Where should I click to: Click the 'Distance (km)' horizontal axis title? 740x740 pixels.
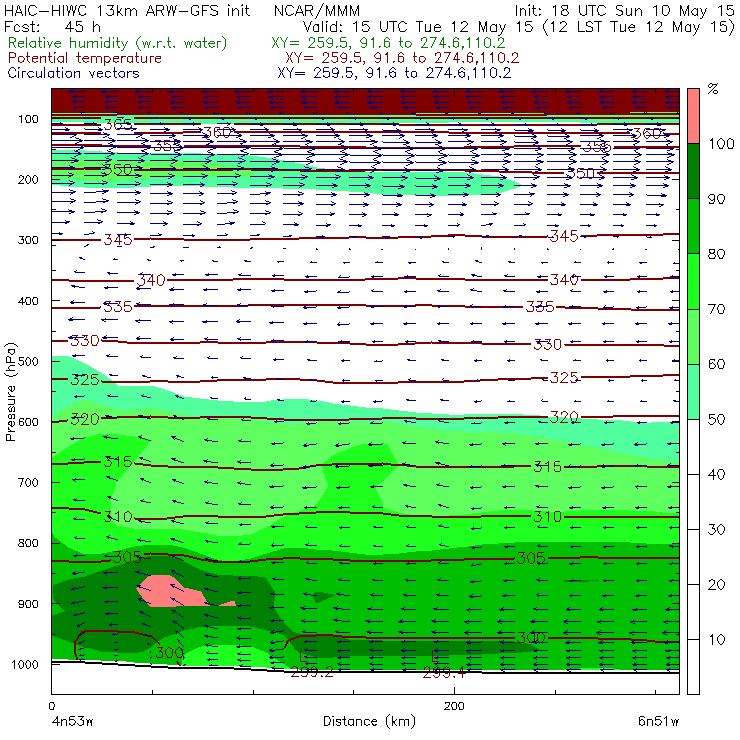[x=369, y=721]
